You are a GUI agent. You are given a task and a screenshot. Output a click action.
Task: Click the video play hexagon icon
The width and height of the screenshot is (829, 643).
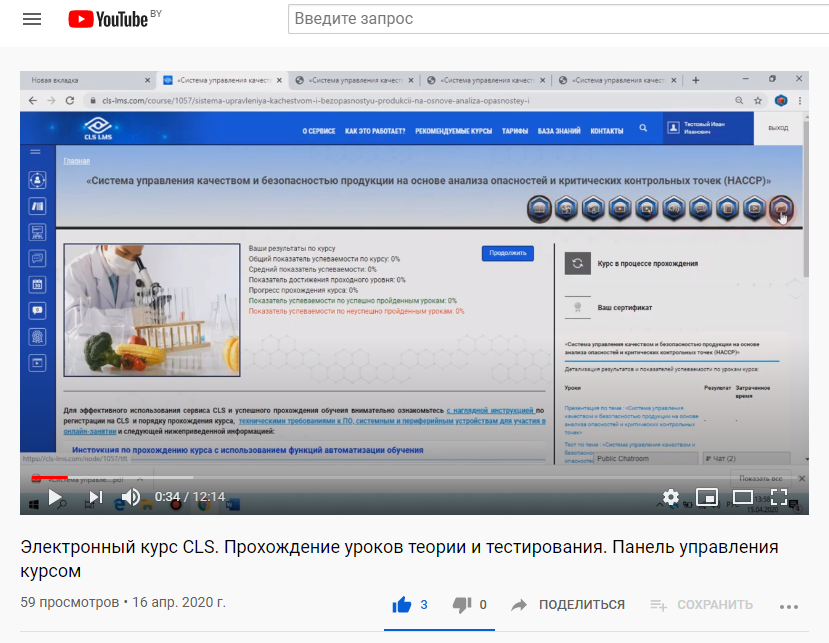click(x=620, y=209)
